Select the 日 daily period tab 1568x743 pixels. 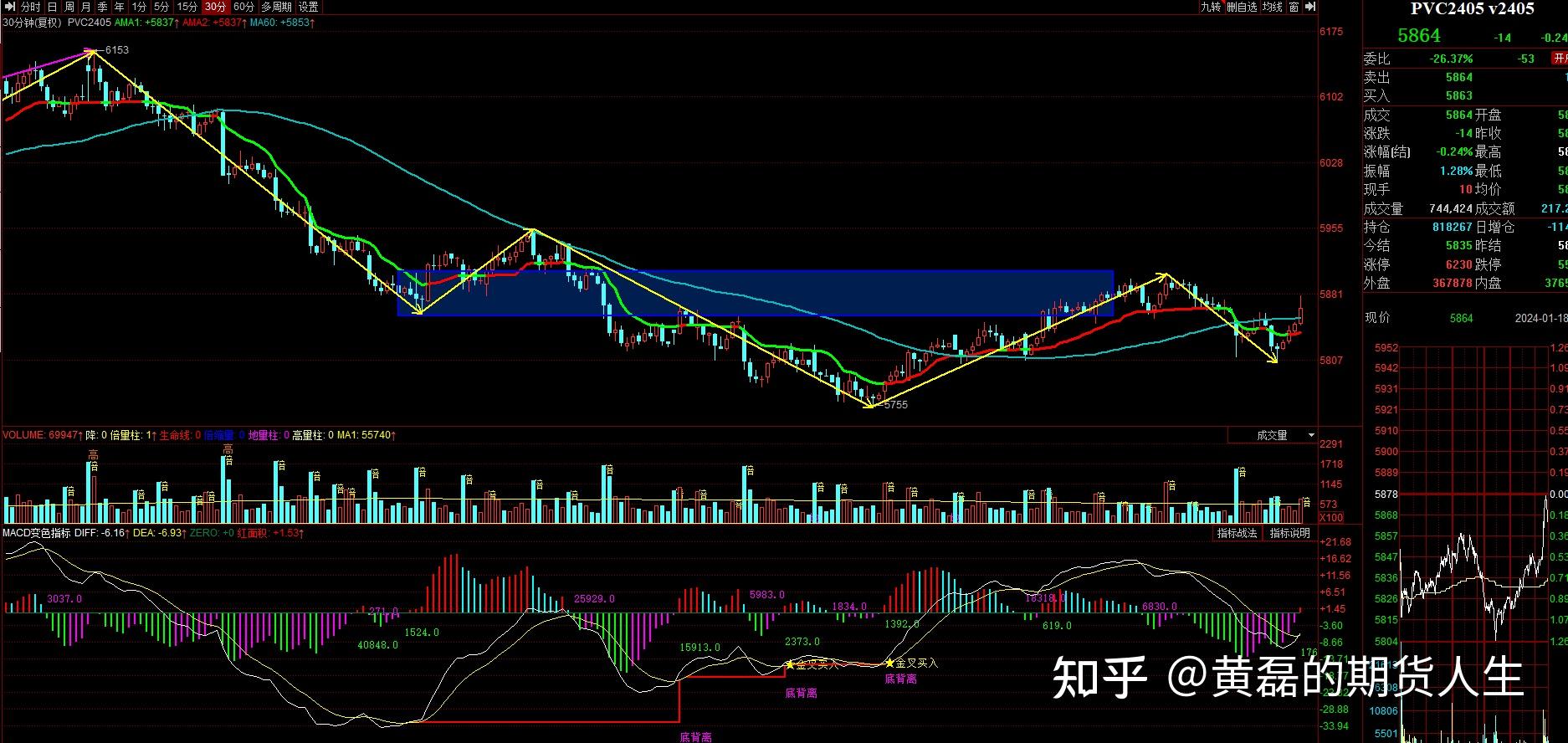tap(52, 7)
